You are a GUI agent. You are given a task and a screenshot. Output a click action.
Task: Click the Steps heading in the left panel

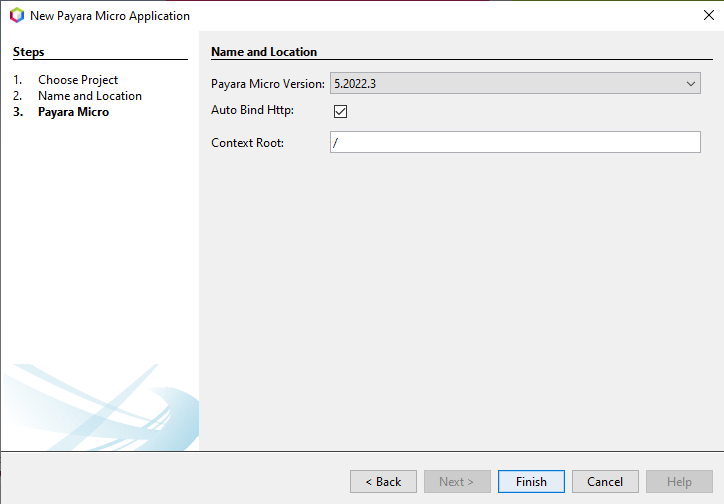coord(28,52)
